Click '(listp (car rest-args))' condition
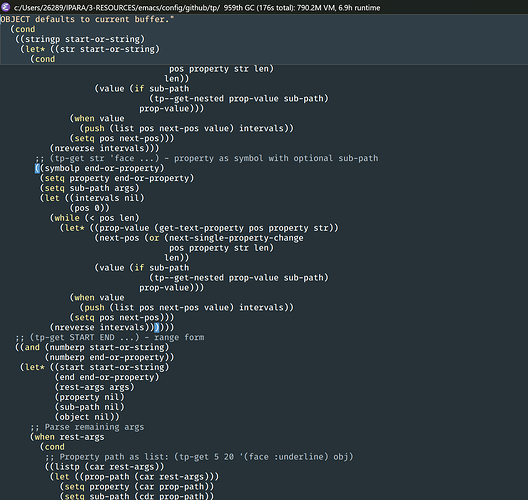Screen dimensions: 528x500 (x=104, y=467)
